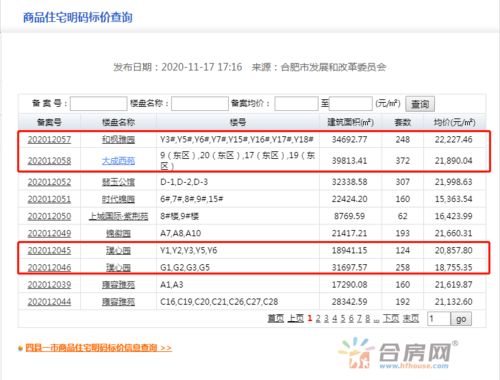The image size is (500, 380).
Task: Select price cell 18,755.35
Action: coord(454,267)
